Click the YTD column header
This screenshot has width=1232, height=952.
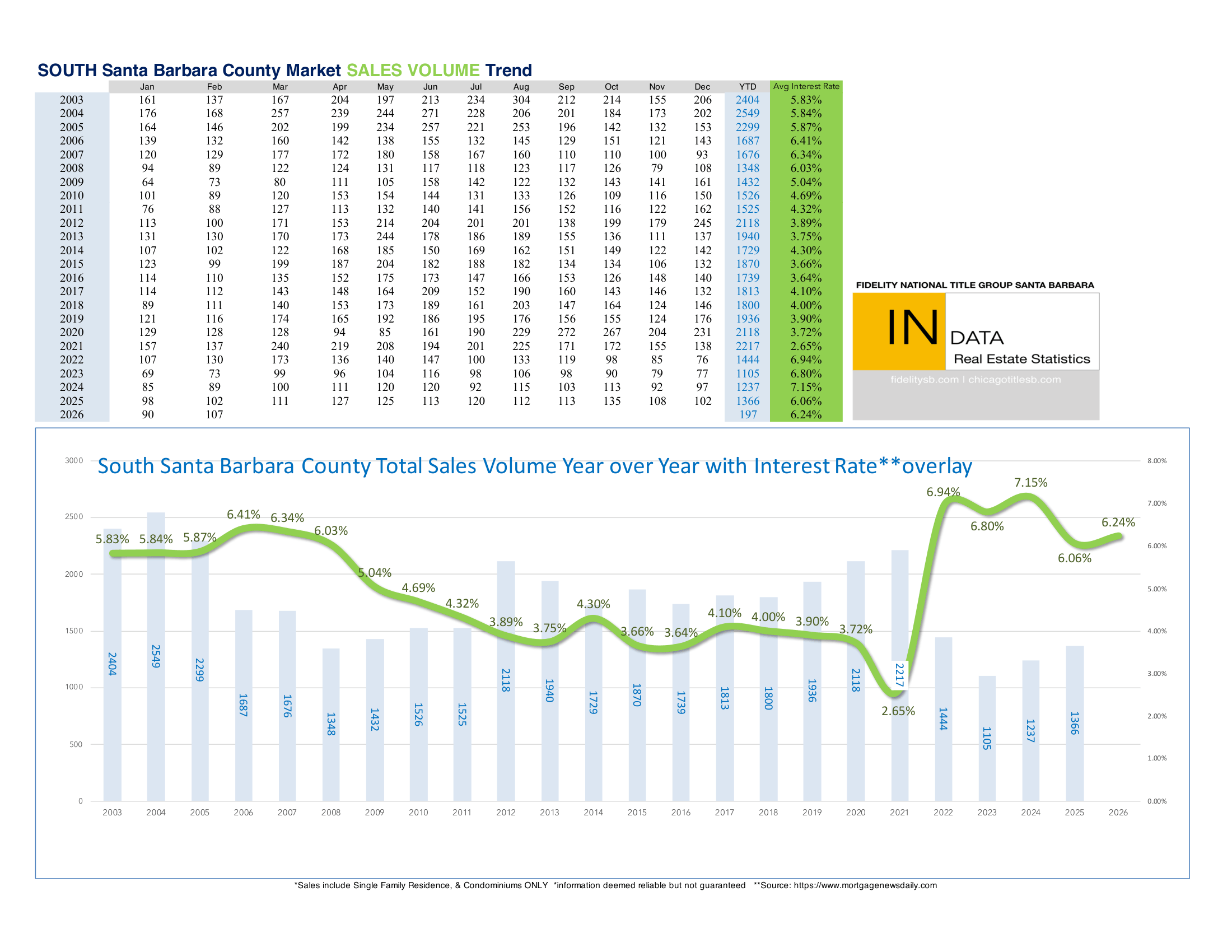point(747,87)
